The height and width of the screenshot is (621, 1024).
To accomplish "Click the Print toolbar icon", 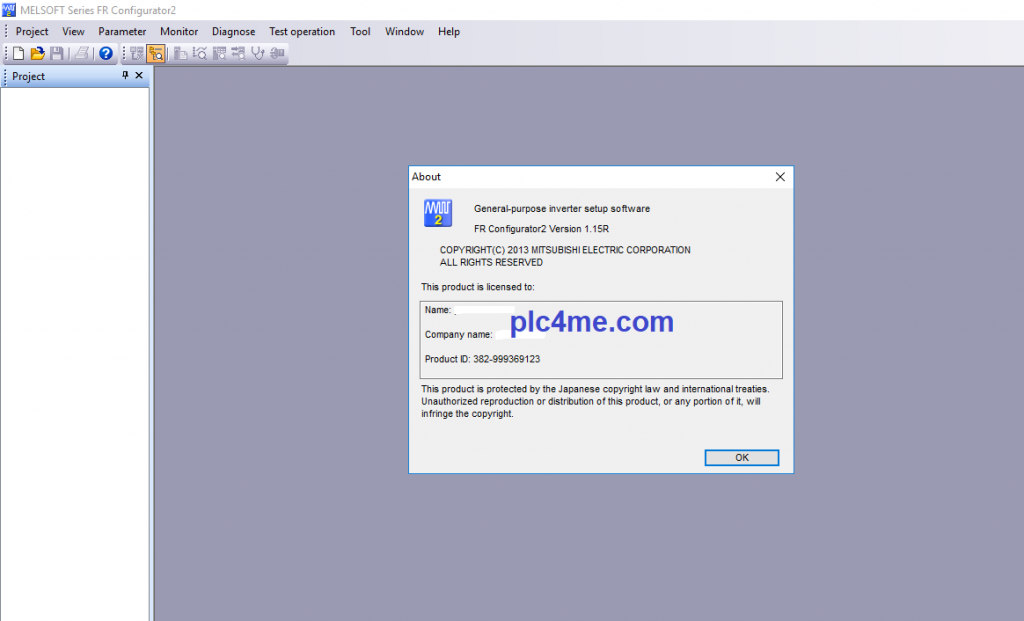I will (82, 53).
